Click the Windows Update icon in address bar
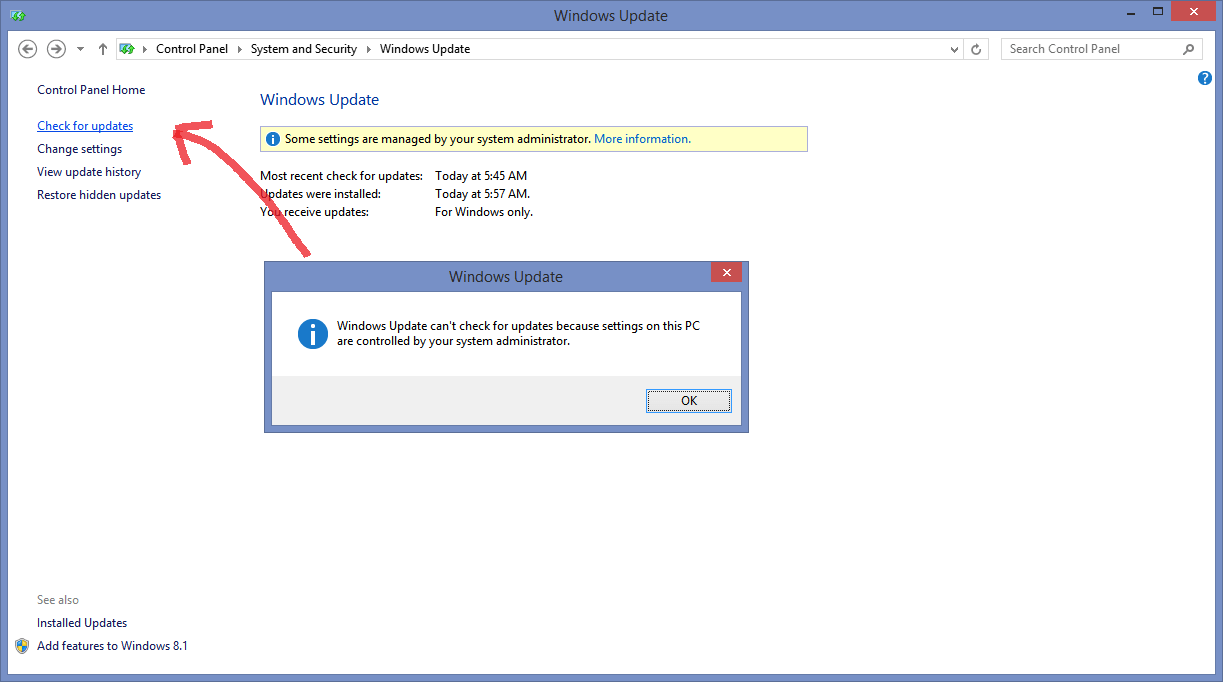 [x=127, y=49]
